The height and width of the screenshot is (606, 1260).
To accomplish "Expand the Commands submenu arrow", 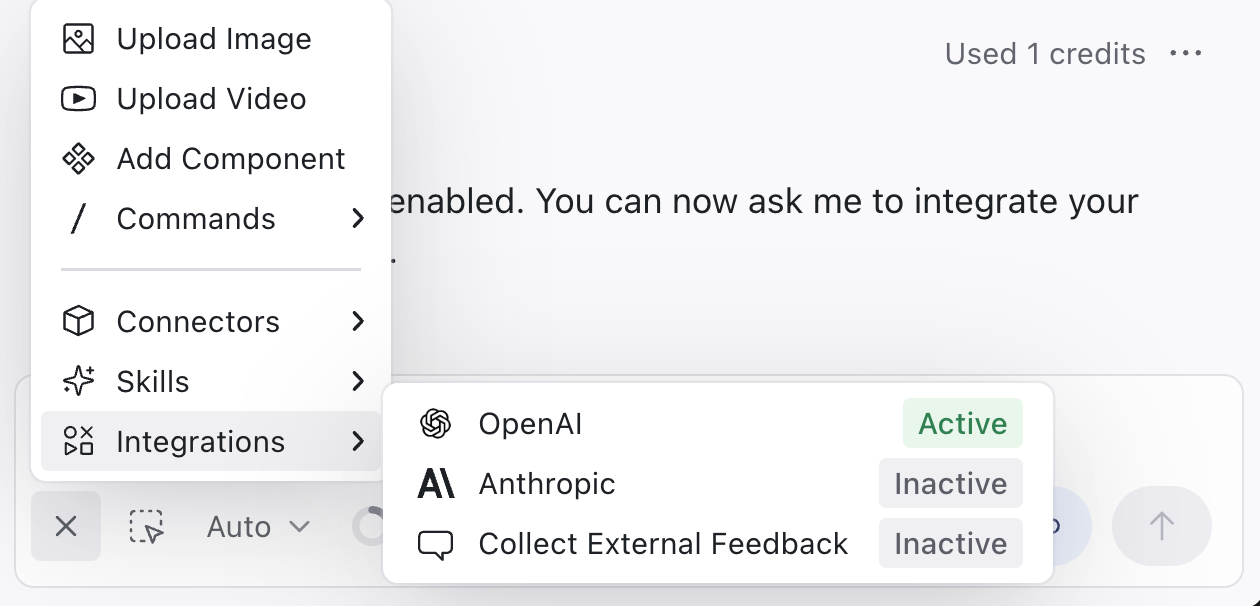I will click(358, 219).
